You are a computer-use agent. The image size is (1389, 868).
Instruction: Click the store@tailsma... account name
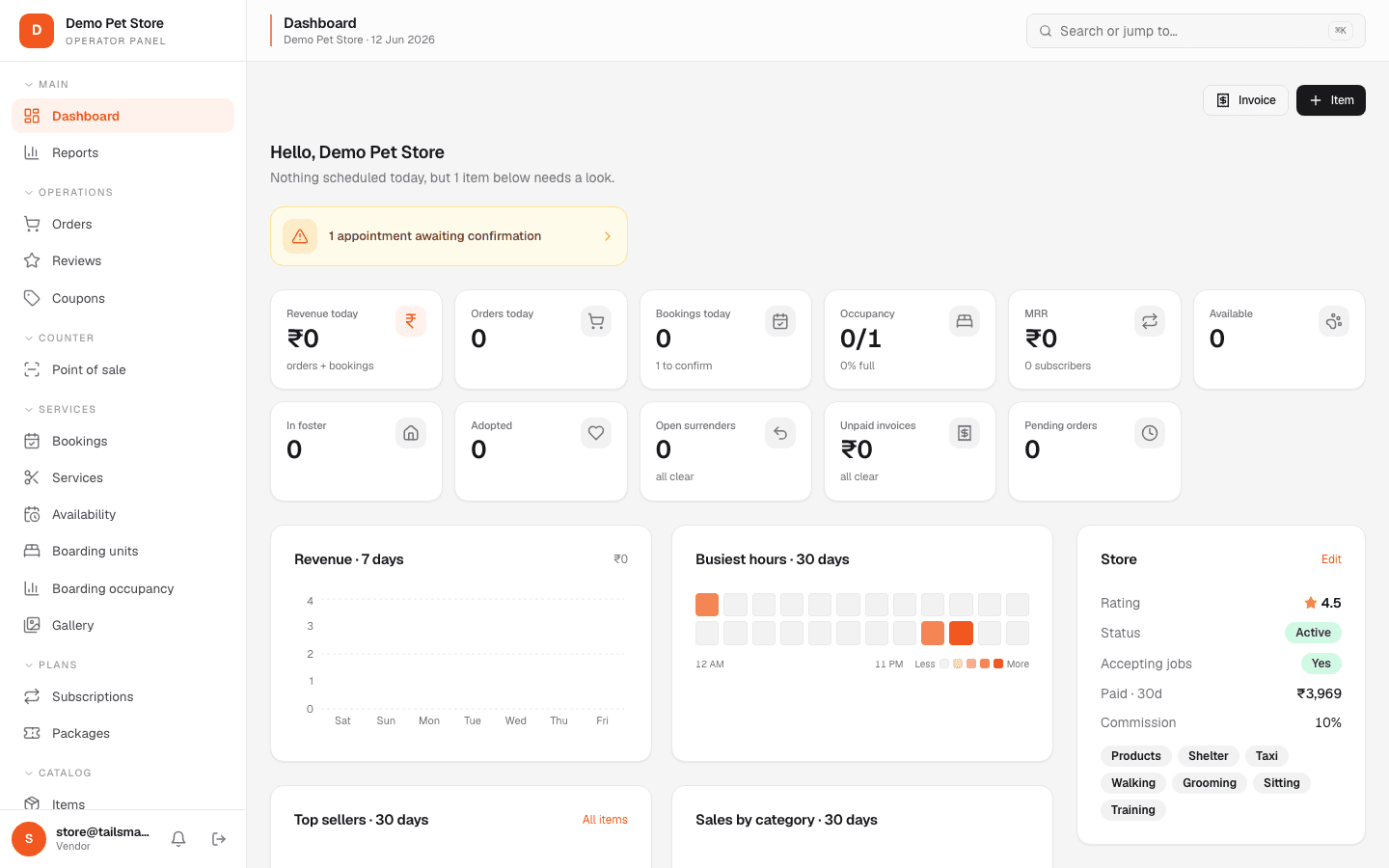(x=102, y=832)
